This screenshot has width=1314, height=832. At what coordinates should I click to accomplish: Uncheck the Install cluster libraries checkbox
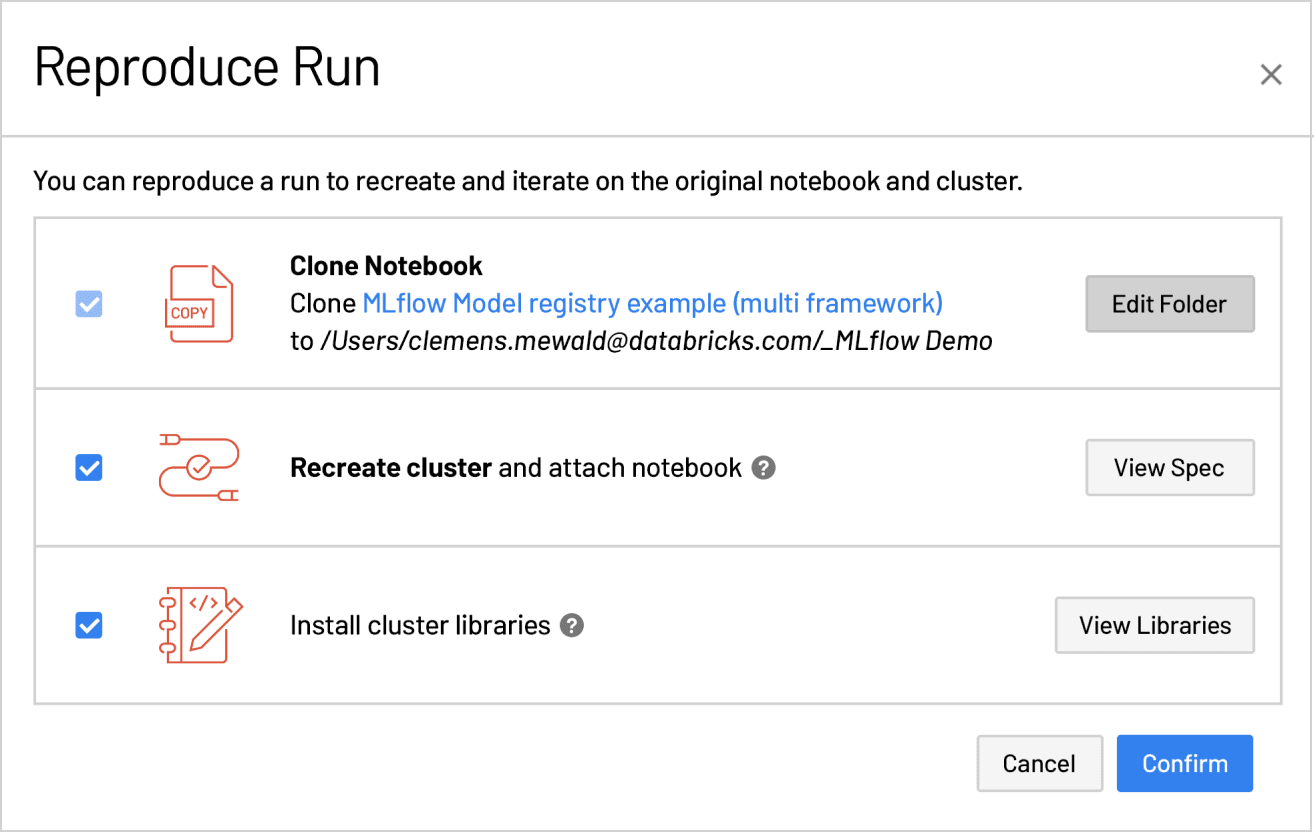[x=89, y=625]
